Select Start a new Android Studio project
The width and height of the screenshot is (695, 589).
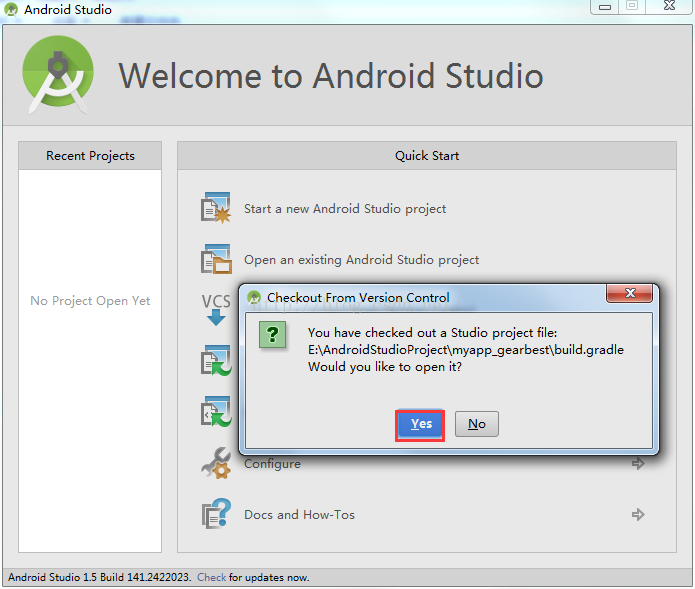click(x=345, y=209)
